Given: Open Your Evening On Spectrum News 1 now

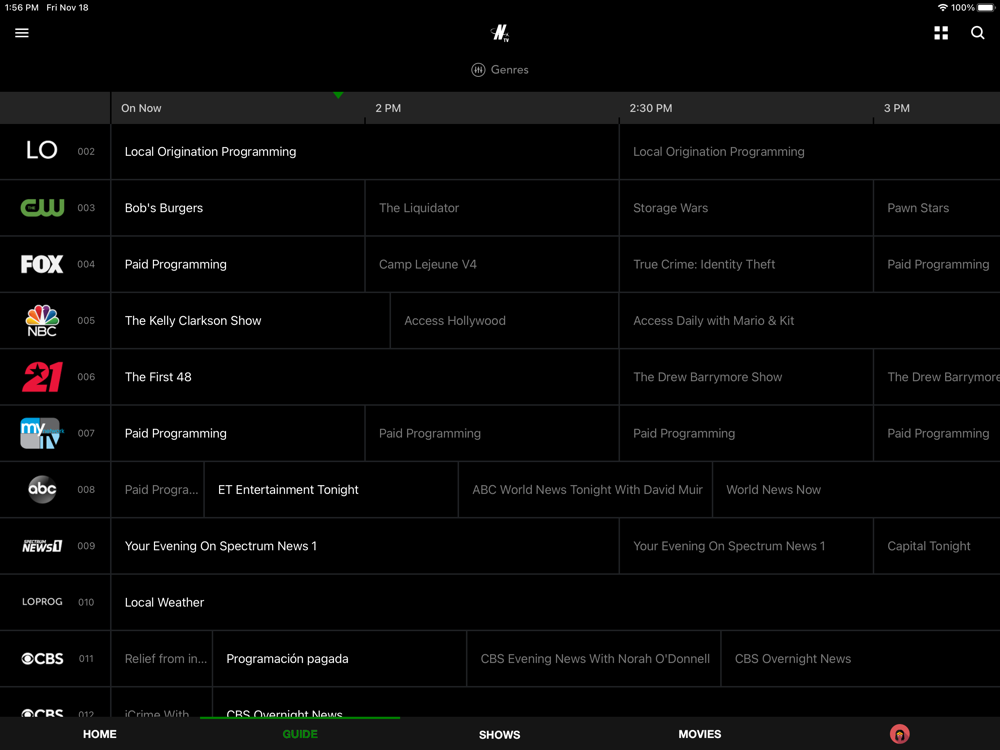Looking at the screenshot, I should coord(365,546).
